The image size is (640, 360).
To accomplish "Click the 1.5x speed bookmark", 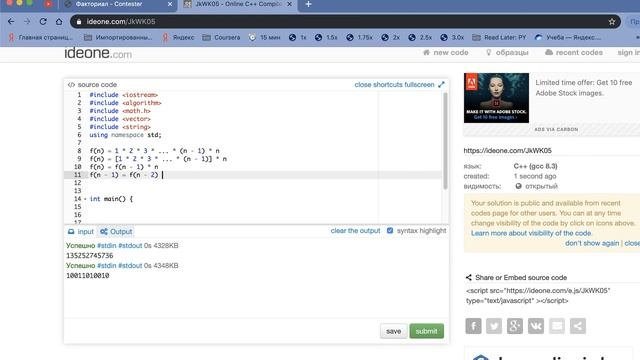I will point(326,38).
